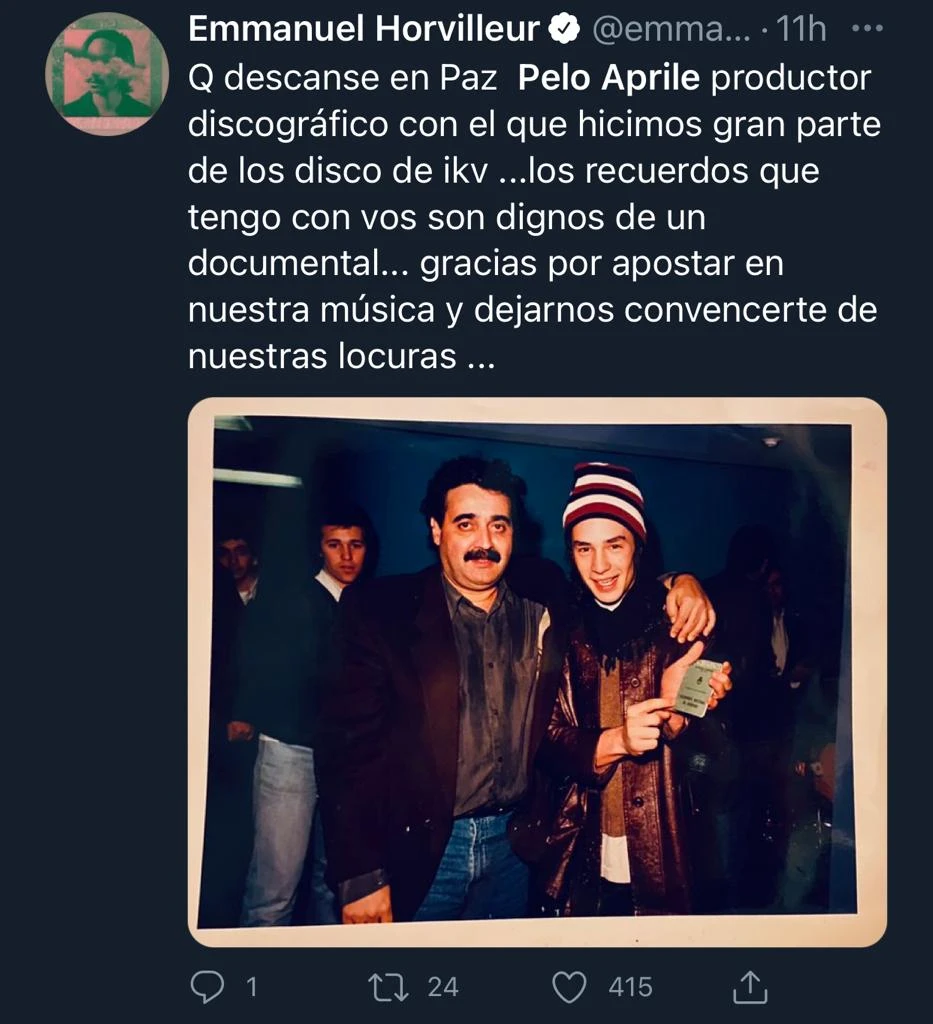Like the tweet with the heart icon
Viewport: 933px width, 1024px height.
[x=569, y=987]
